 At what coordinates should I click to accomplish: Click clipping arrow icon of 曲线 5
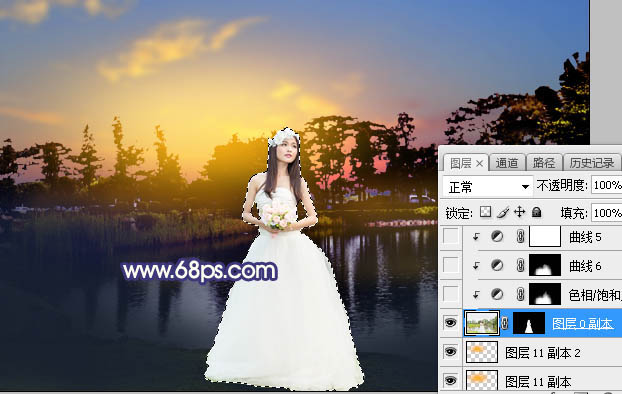point(476,237)
